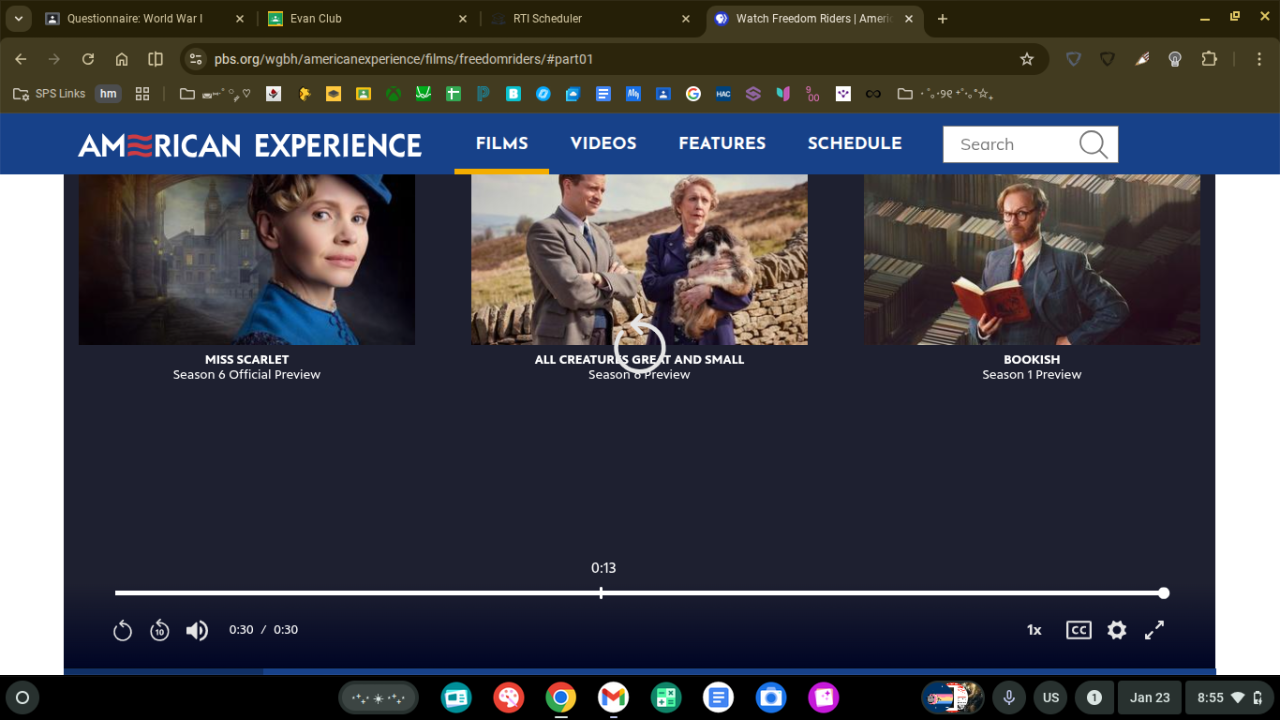
Task: Toggle the microphone dictation button
Action: (x=1009, y=698)
